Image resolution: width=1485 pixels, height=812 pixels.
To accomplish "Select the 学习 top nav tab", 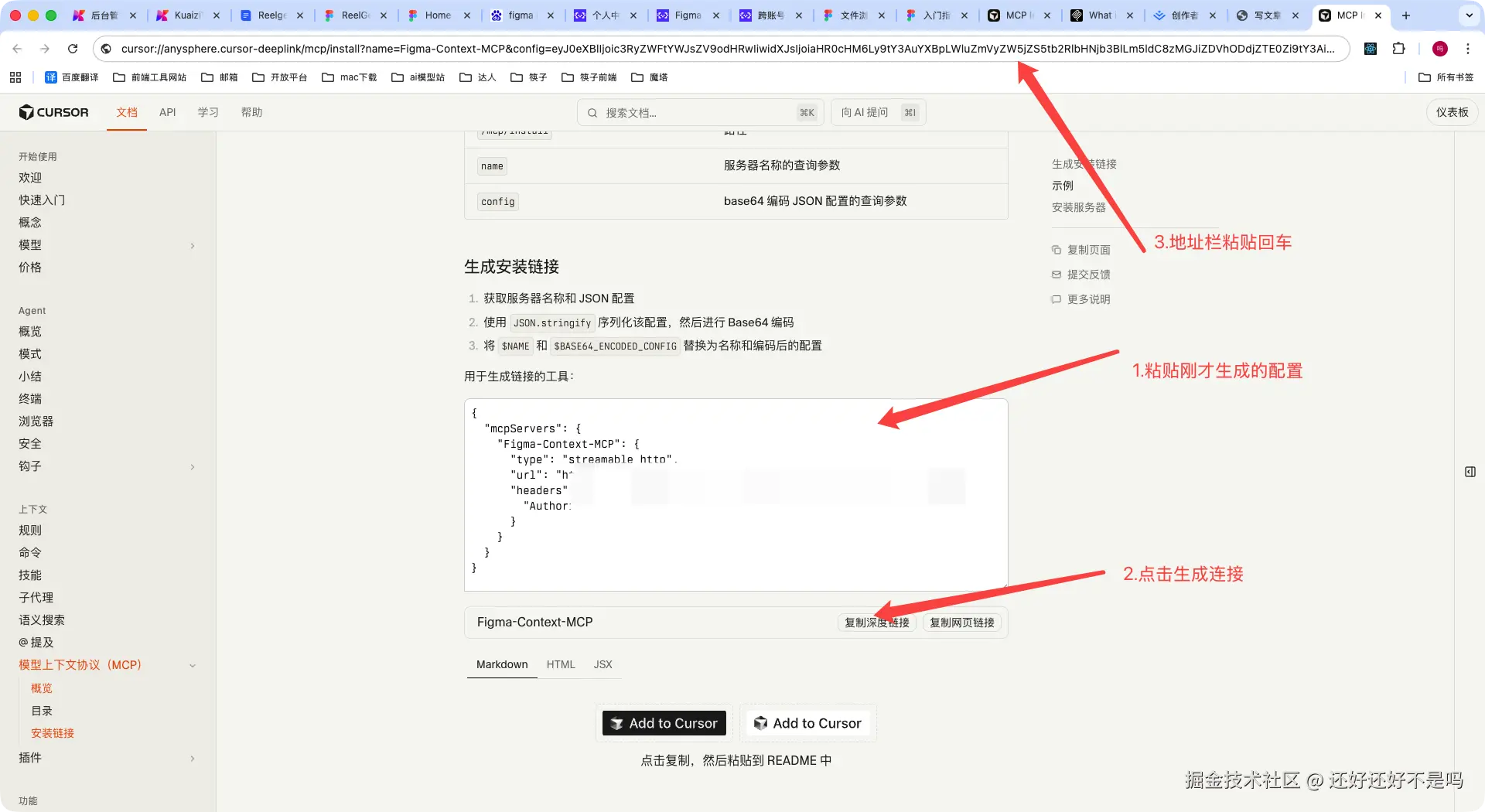I will 208,113.
